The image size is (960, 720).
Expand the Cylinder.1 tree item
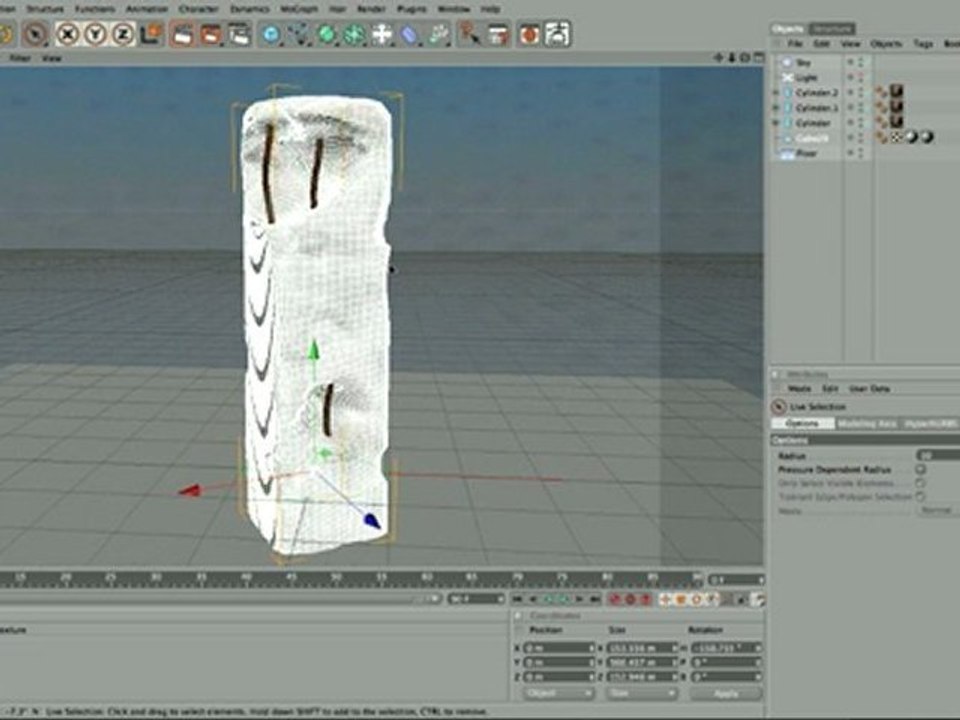point(776,108)
